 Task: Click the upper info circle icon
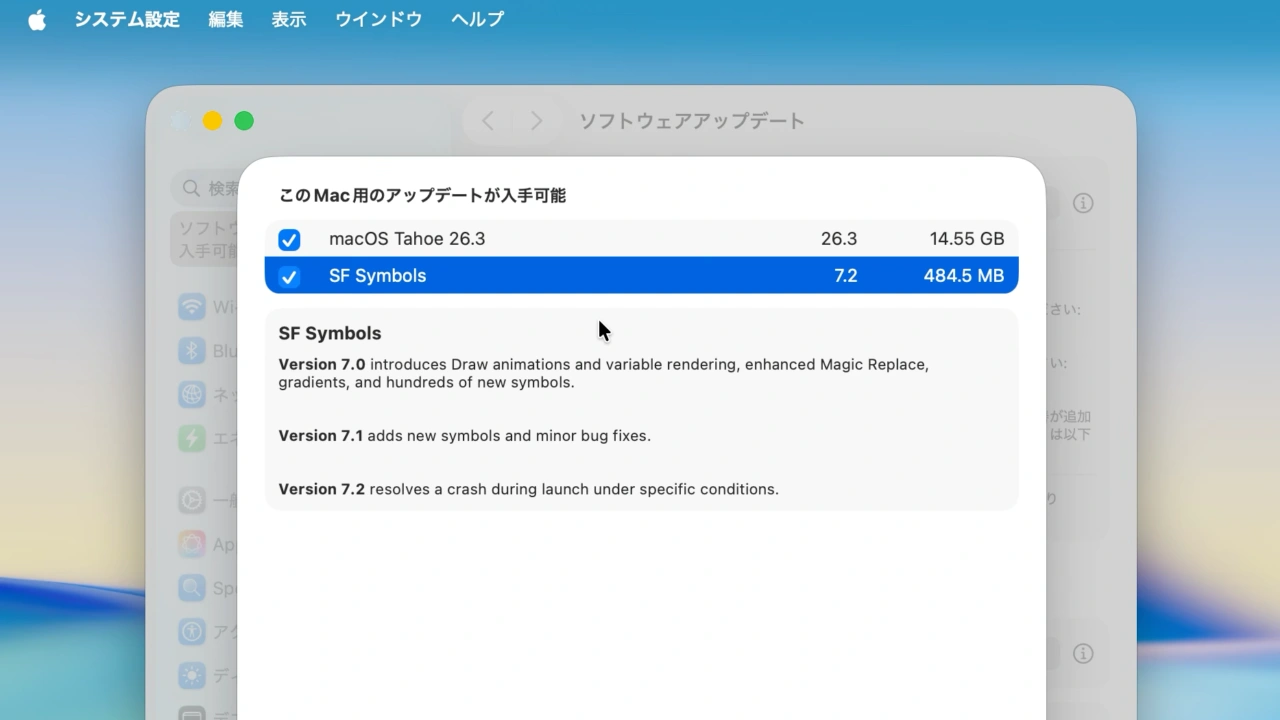tap(1083, 203)
